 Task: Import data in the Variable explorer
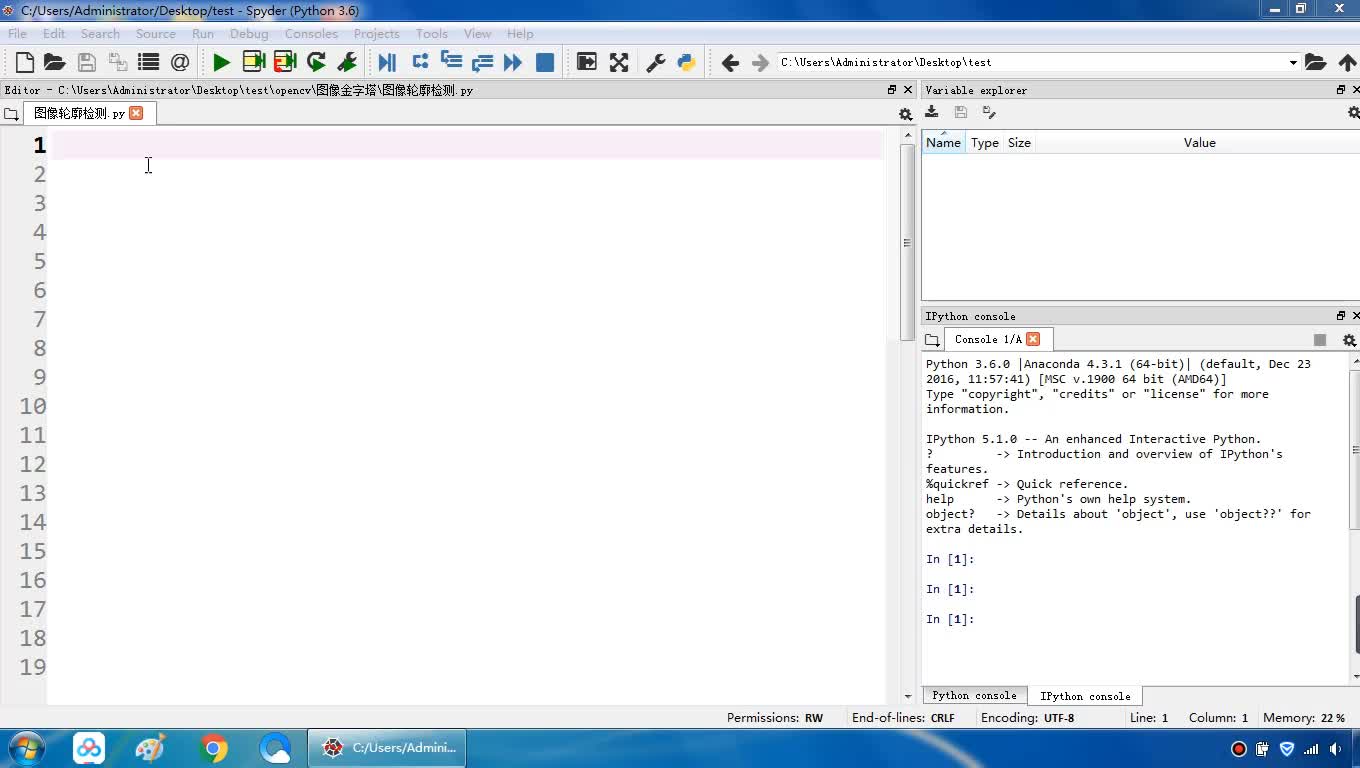coord(932,113)
